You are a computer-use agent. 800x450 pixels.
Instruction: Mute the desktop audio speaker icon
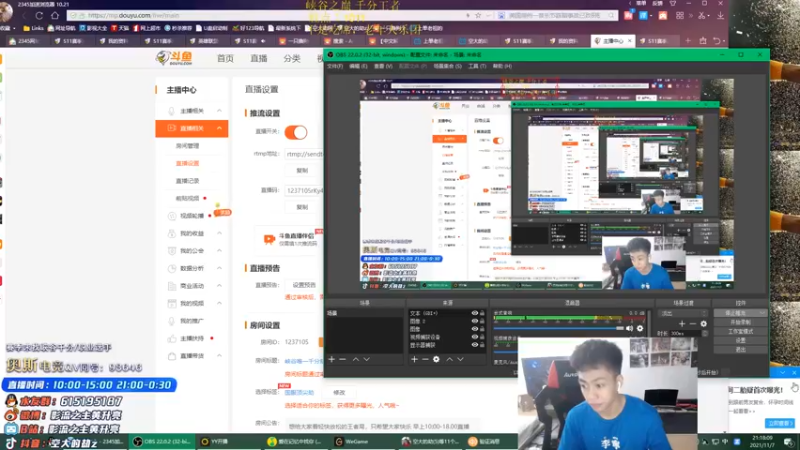[x=629, y=329]
